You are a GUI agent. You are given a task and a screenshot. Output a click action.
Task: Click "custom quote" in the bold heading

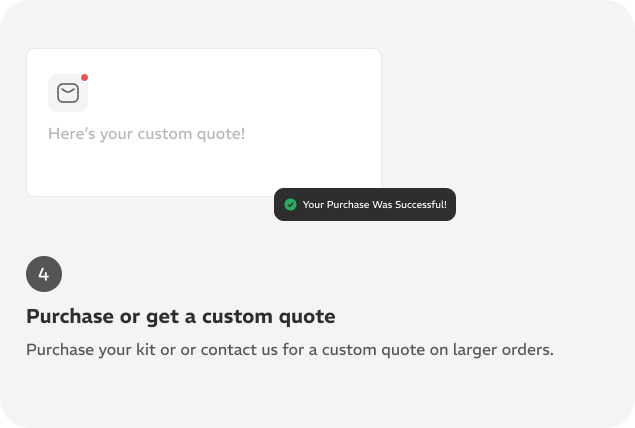point(268,317)
